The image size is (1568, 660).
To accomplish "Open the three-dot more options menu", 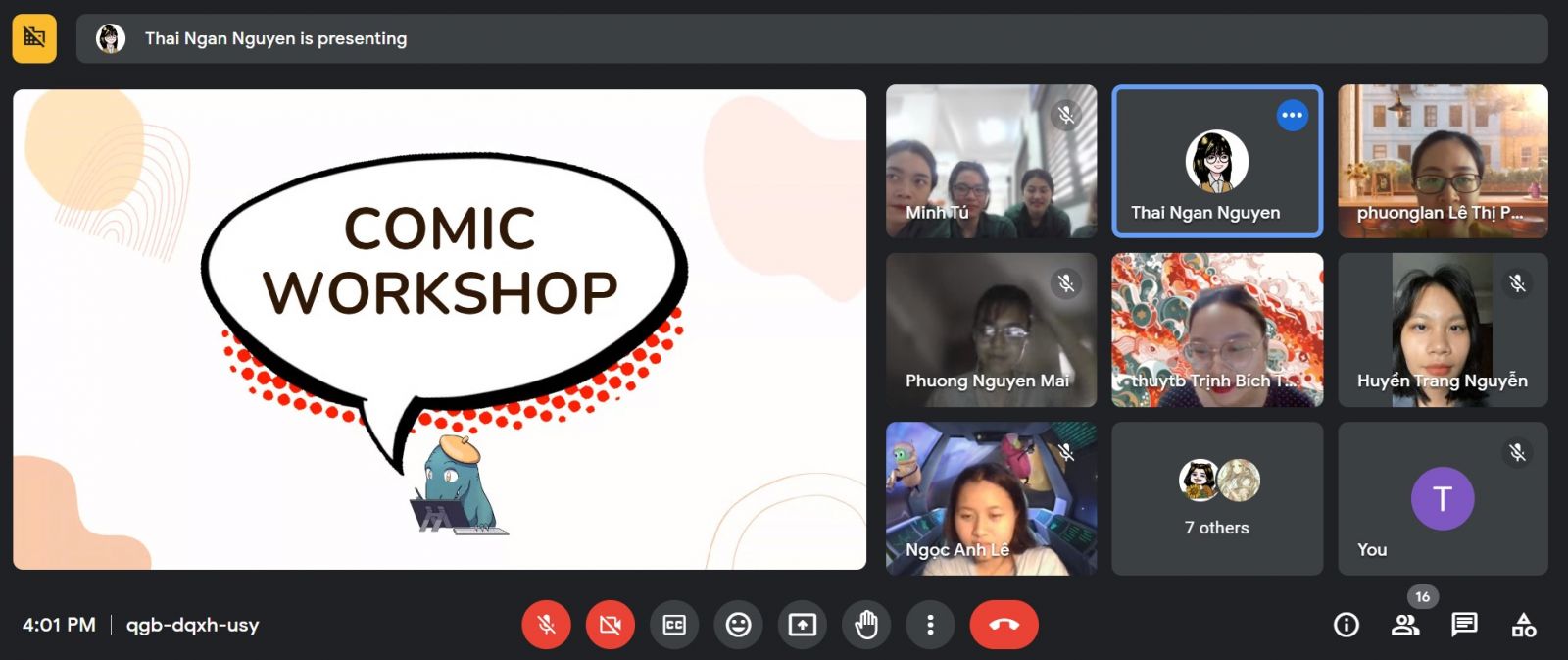I will (930, 625).
